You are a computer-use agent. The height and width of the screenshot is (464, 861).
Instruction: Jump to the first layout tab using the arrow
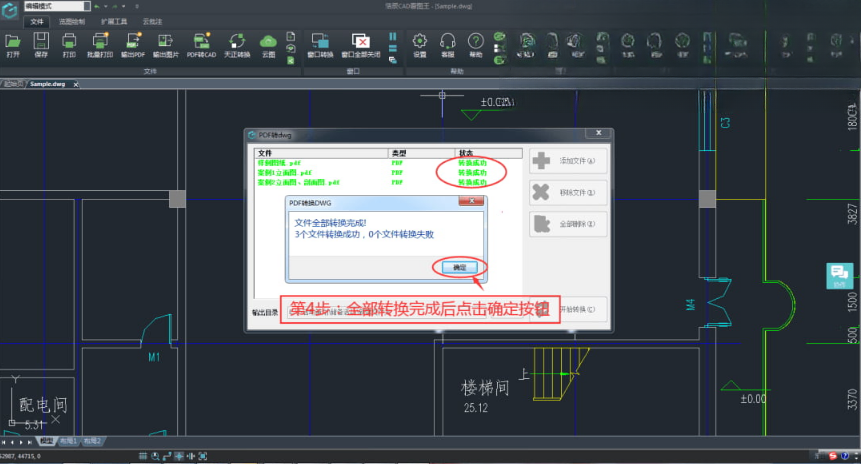(3, 441)
